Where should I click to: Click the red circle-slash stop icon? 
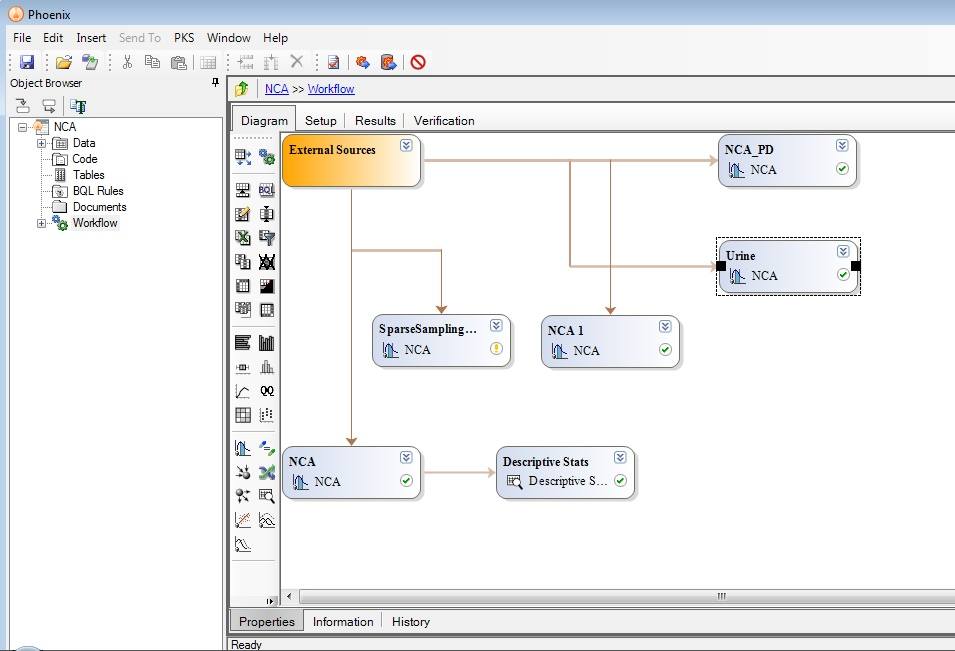coord(418,62)
